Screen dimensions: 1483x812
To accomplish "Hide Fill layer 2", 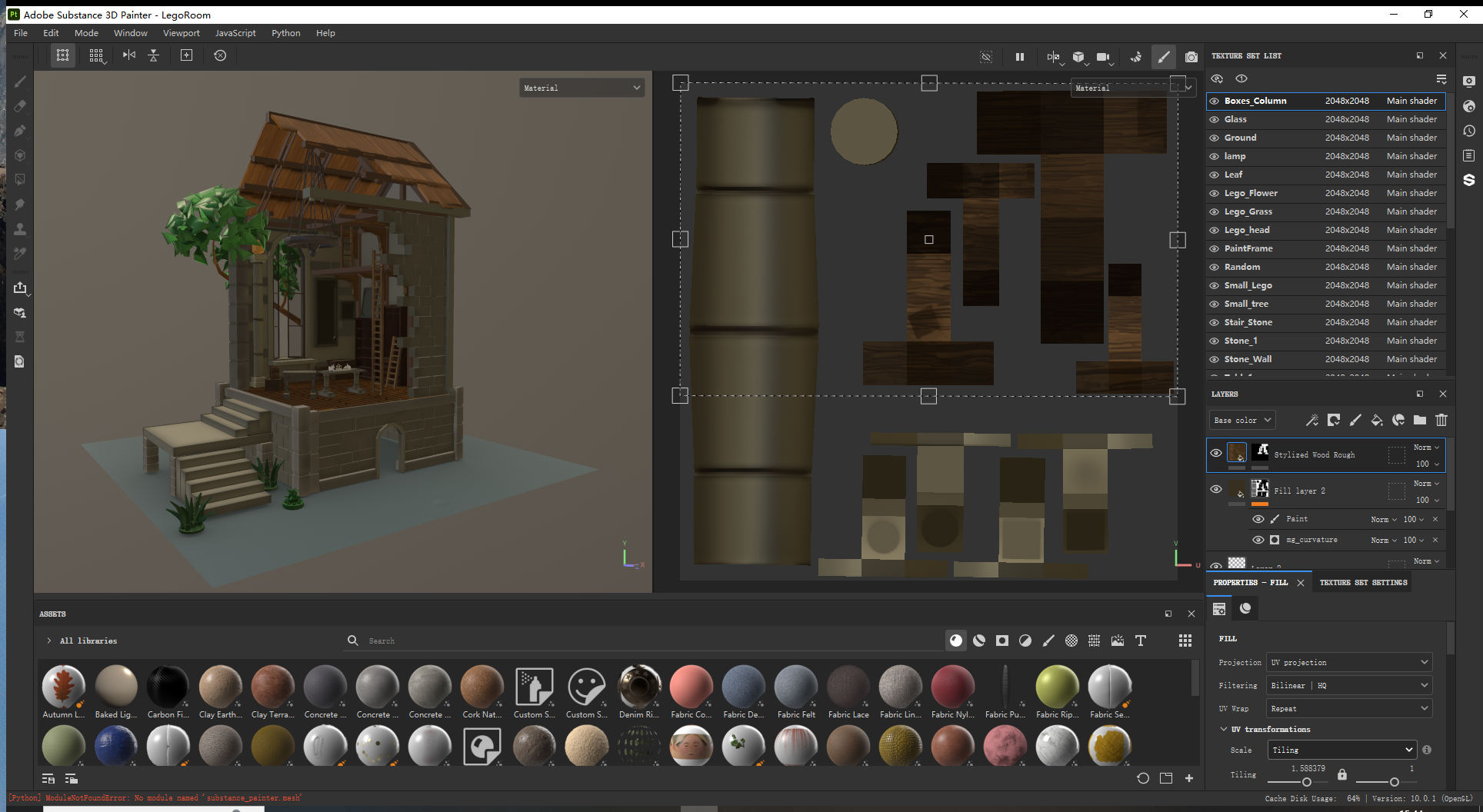I will [1216, 489].
